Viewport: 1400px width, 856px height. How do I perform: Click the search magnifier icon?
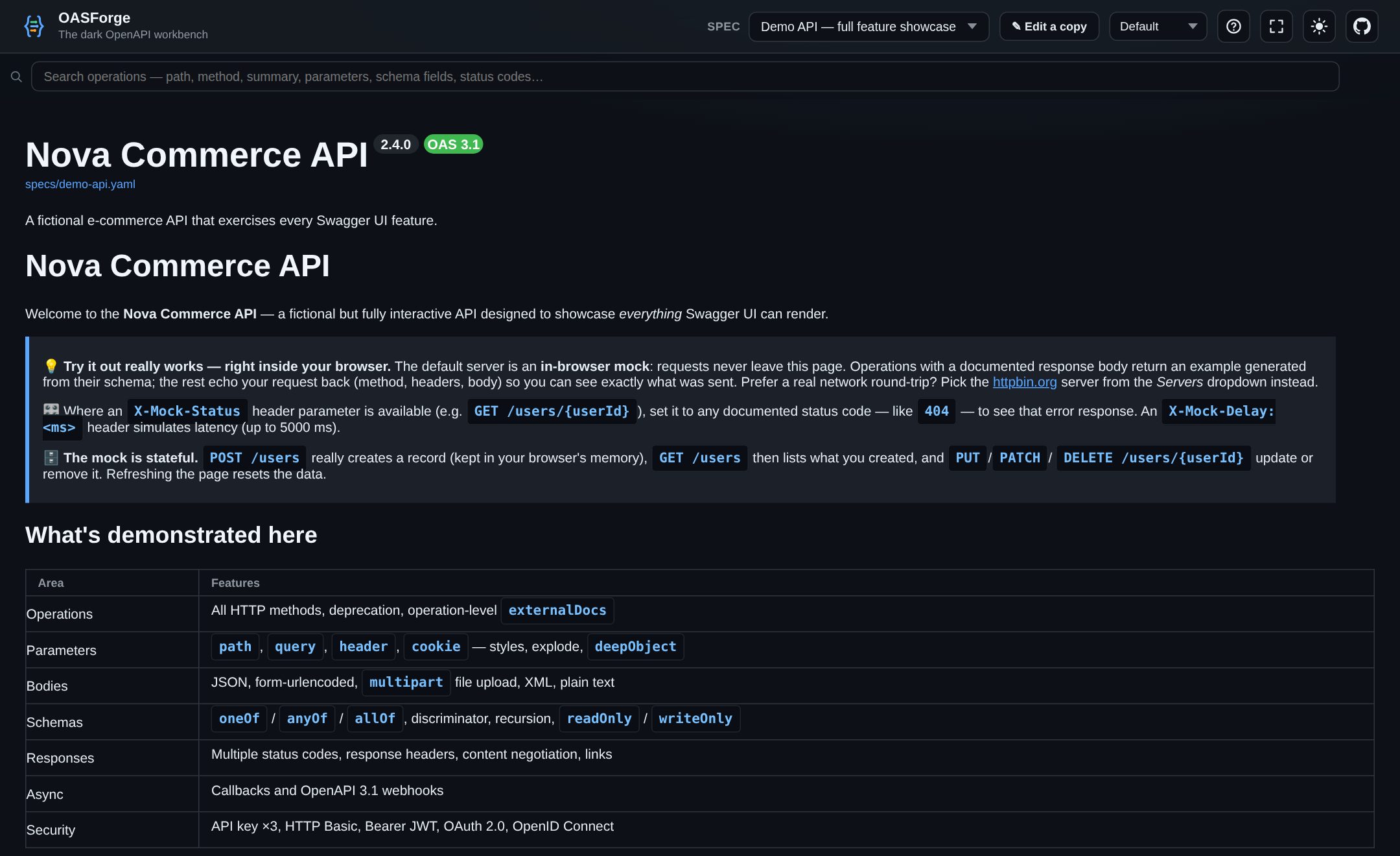tap(16, 77)
